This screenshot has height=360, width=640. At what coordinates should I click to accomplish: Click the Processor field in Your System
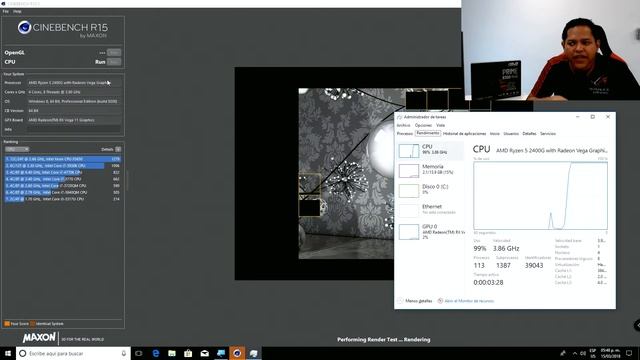tap(74, 83)
